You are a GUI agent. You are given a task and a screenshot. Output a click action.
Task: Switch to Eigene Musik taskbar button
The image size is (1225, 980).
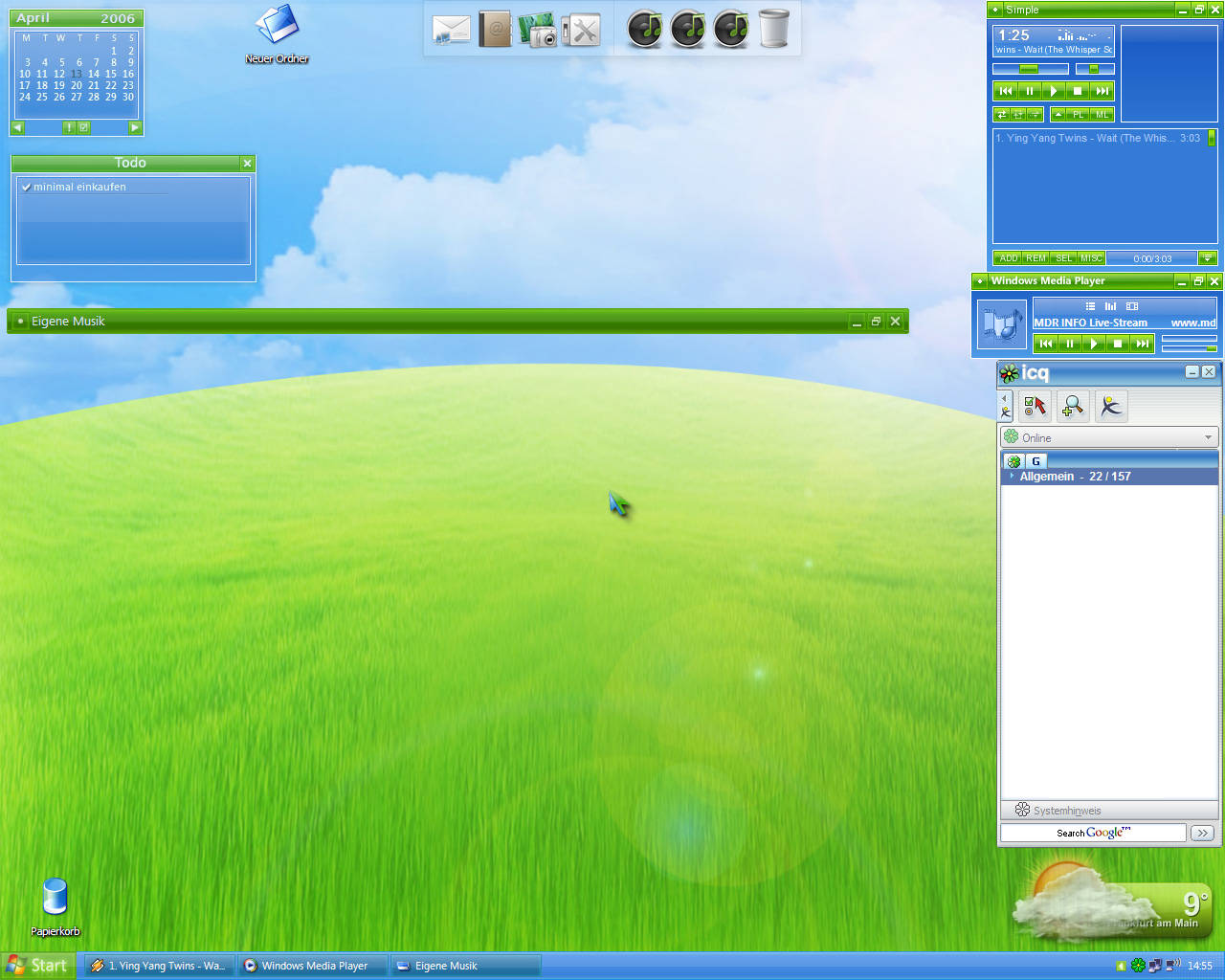[x=466, y=966]
